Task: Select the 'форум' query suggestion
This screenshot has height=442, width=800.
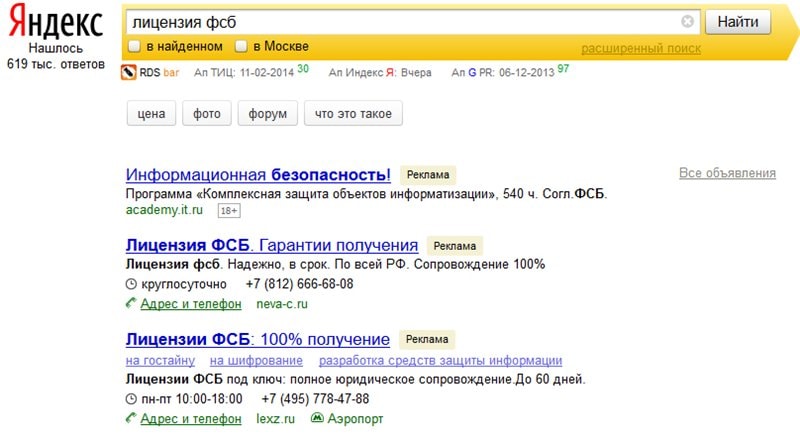Action: [267, 113]
